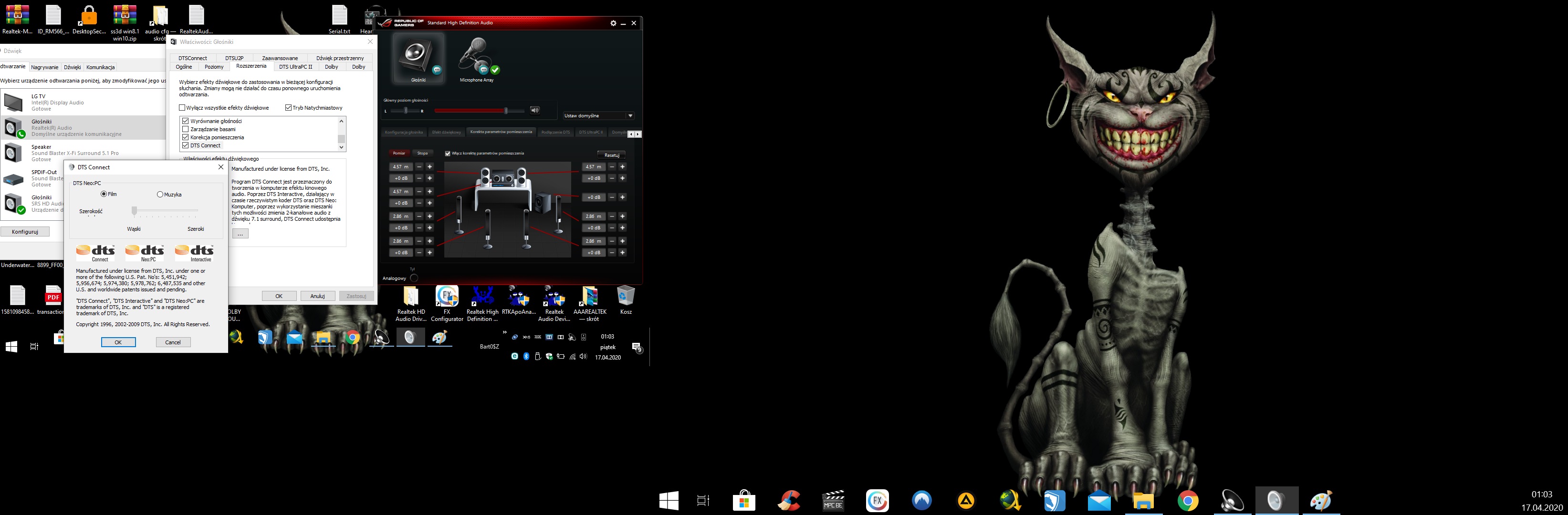The height and width of the screenshot is (515, 1568).
Task: Open FX Configurator desktop shortcut
Action: pyautogui.click(x=447, y=304)
